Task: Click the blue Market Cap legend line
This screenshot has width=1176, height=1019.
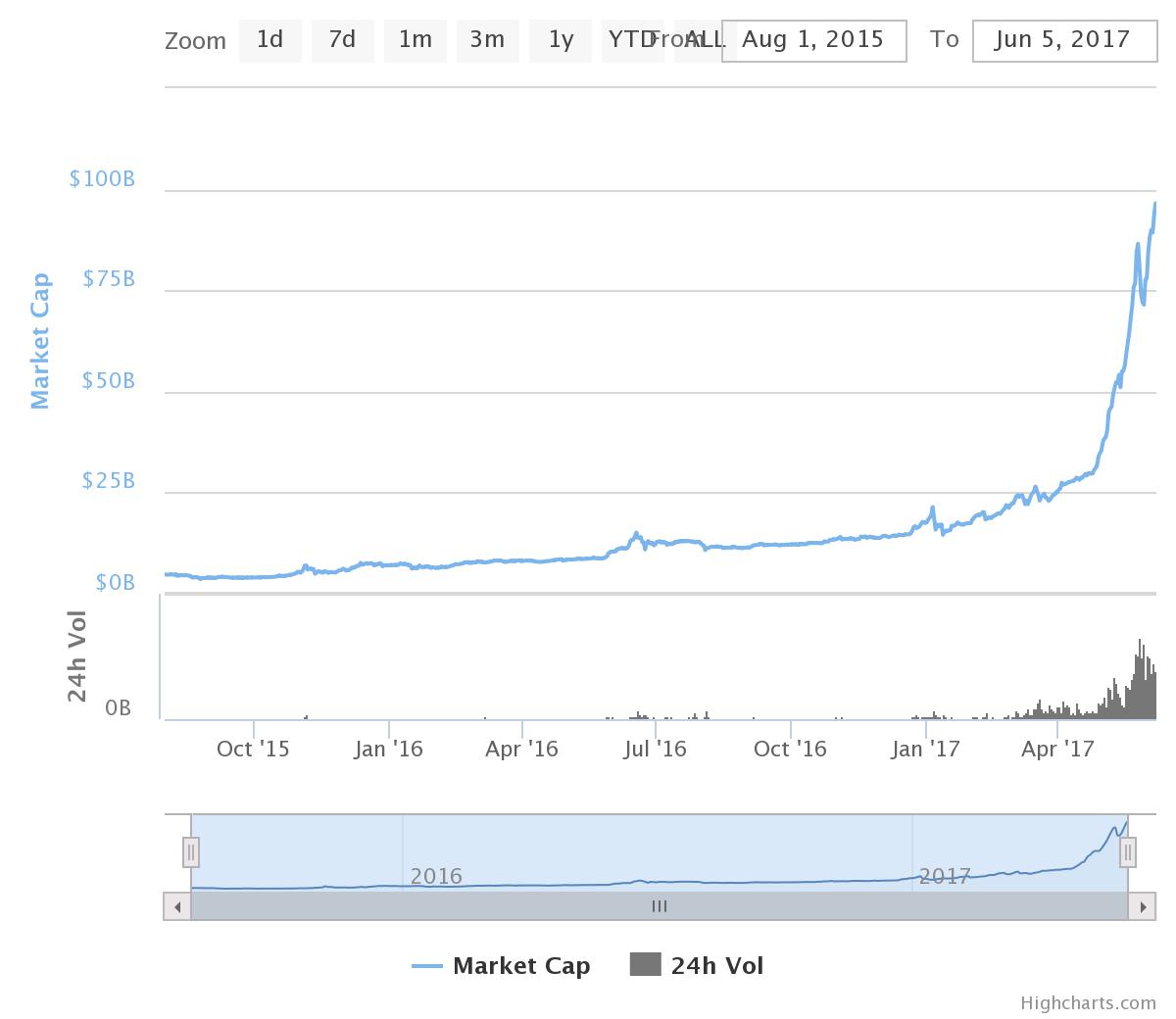Action: 427,967
